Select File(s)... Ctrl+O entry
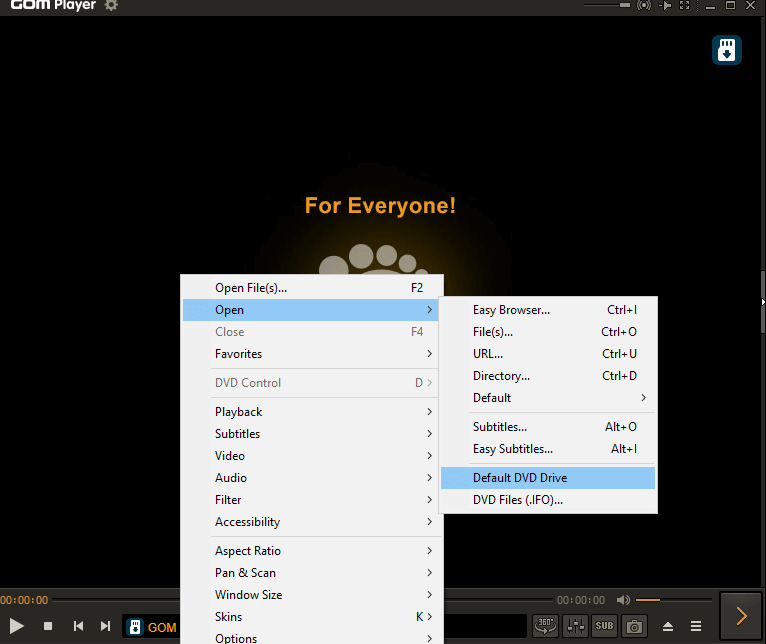766x644 pixels. pyautogui.click(x=548, y=332)
